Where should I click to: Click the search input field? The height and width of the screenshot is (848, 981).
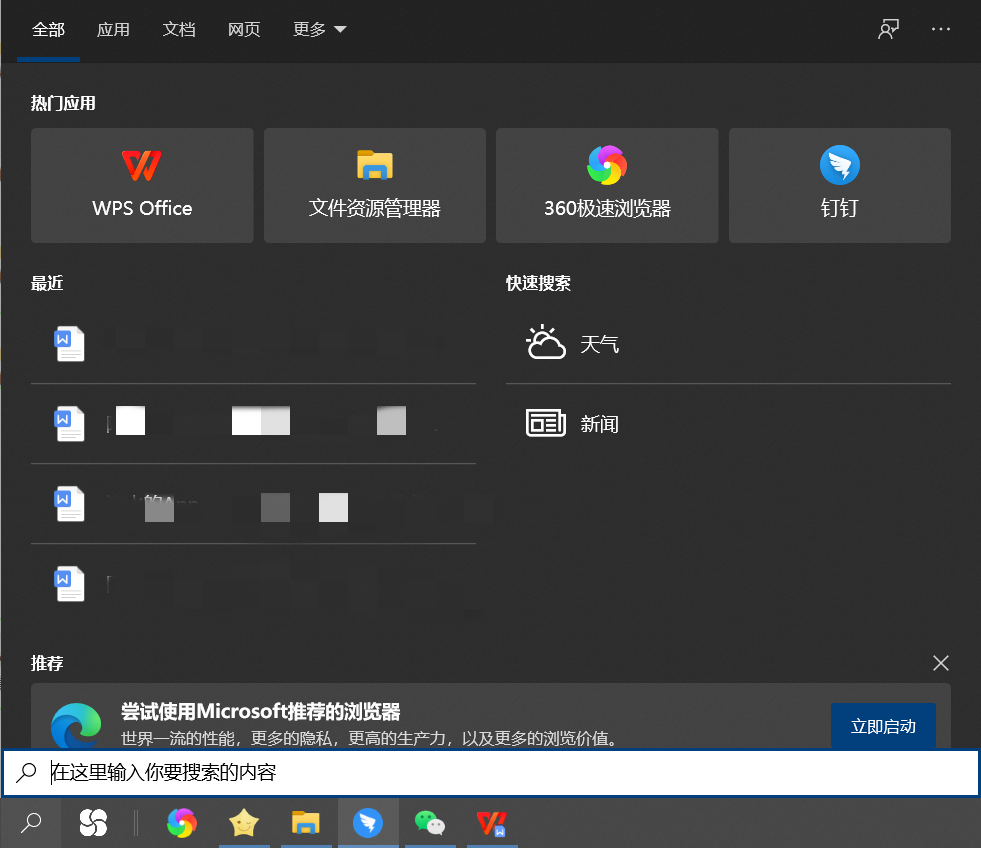(400, 771)
